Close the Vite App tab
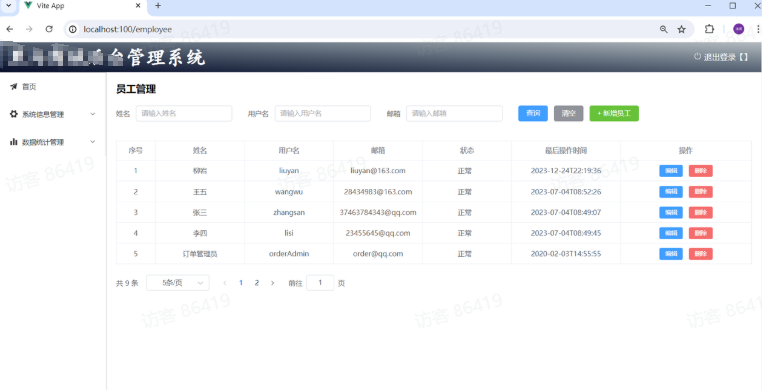The height and width of the screenshot is (390, 762). (139, 6)
